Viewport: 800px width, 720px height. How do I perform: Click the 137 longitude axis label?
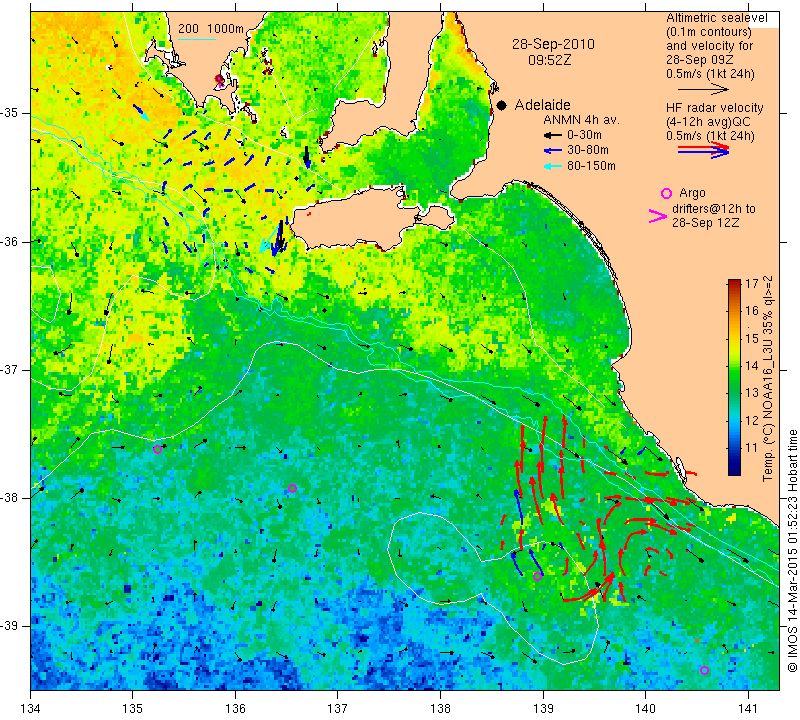click(x=338, y=709)
